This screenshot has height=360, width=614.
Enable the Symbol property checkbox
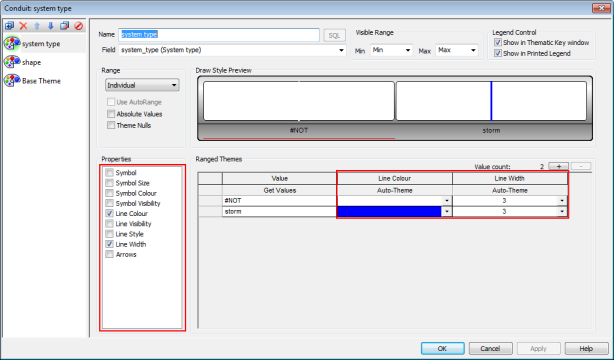coord(110,173)
